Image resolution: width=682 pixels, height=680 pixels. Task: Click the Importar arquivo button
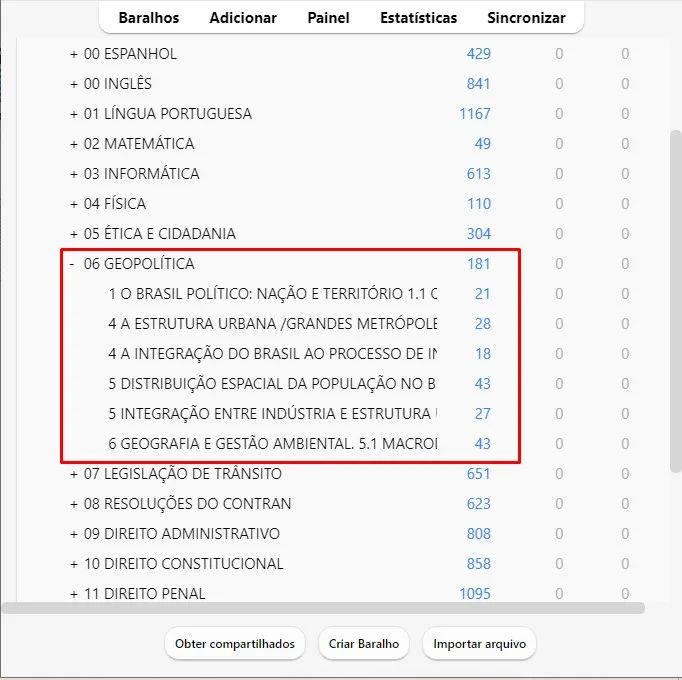click(479, 643)
